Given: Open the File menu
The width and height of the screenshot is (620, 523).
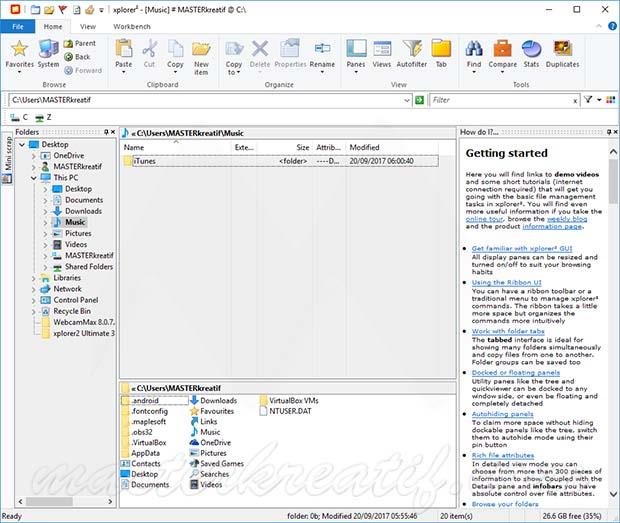Looking at the screenshot, I should 18,26.
